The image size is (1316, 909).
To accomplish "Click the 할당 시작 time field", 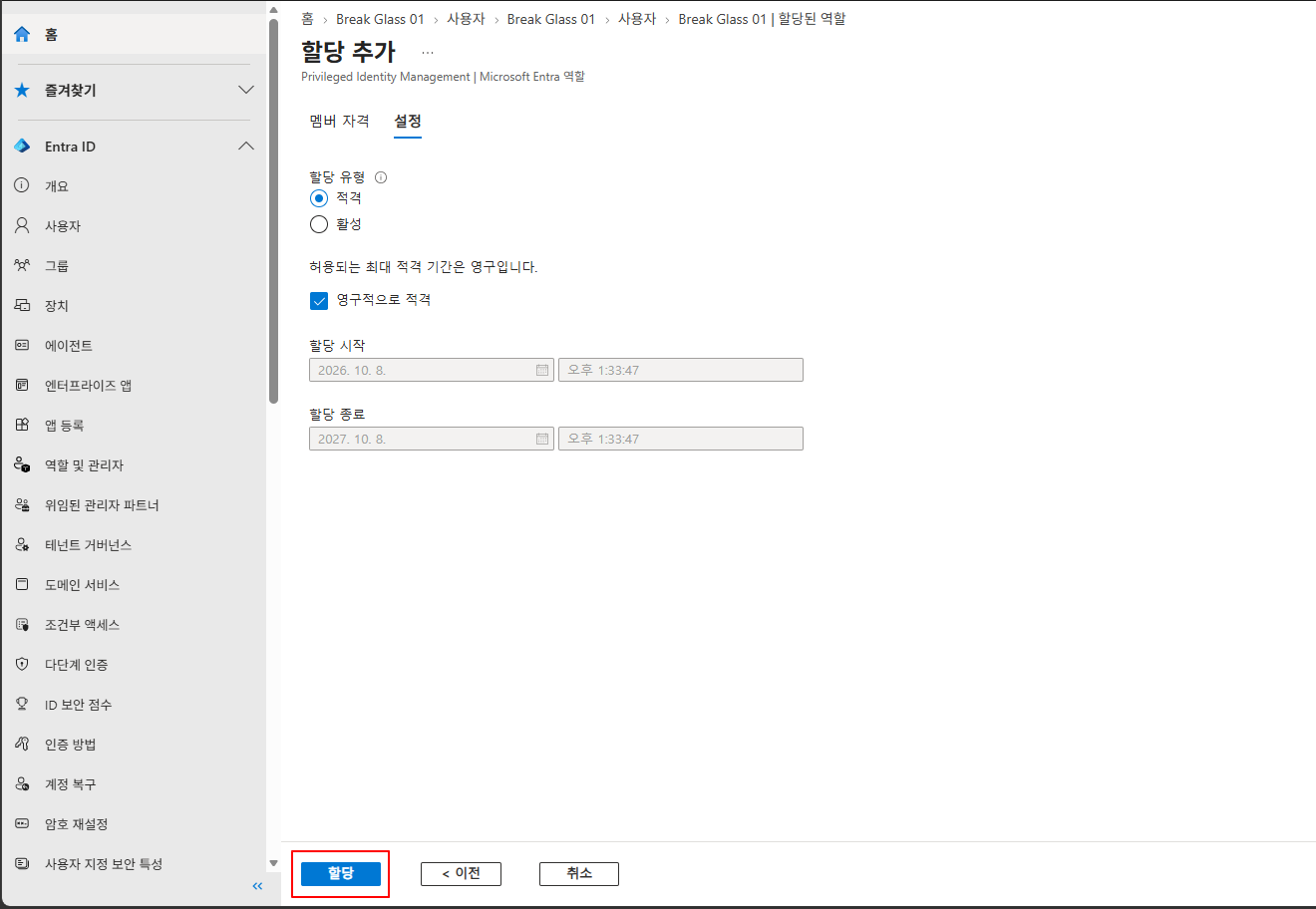I will (681, 370).
